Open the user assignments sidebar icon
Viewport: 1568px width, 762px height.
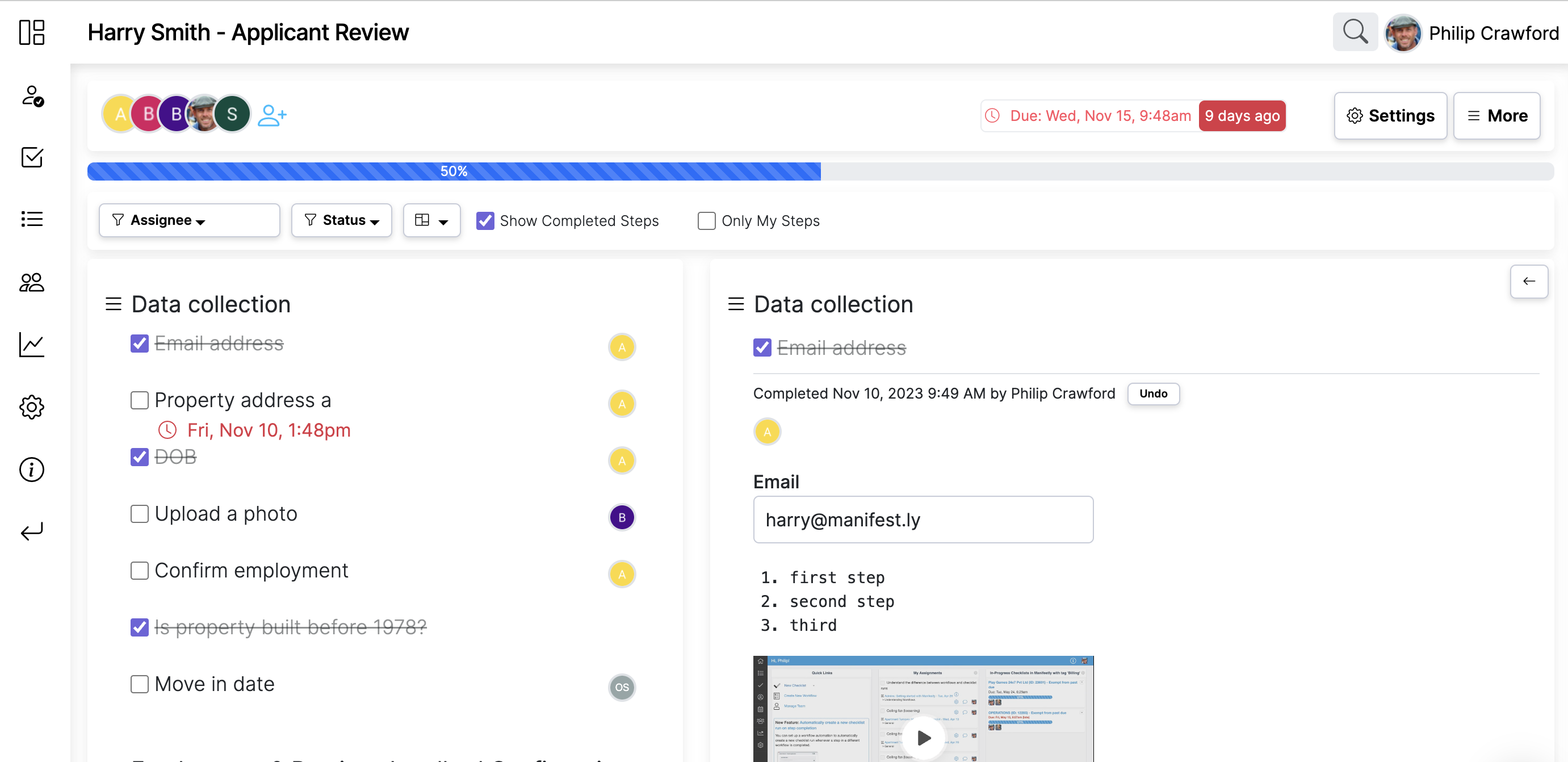[x=32, y=95]
